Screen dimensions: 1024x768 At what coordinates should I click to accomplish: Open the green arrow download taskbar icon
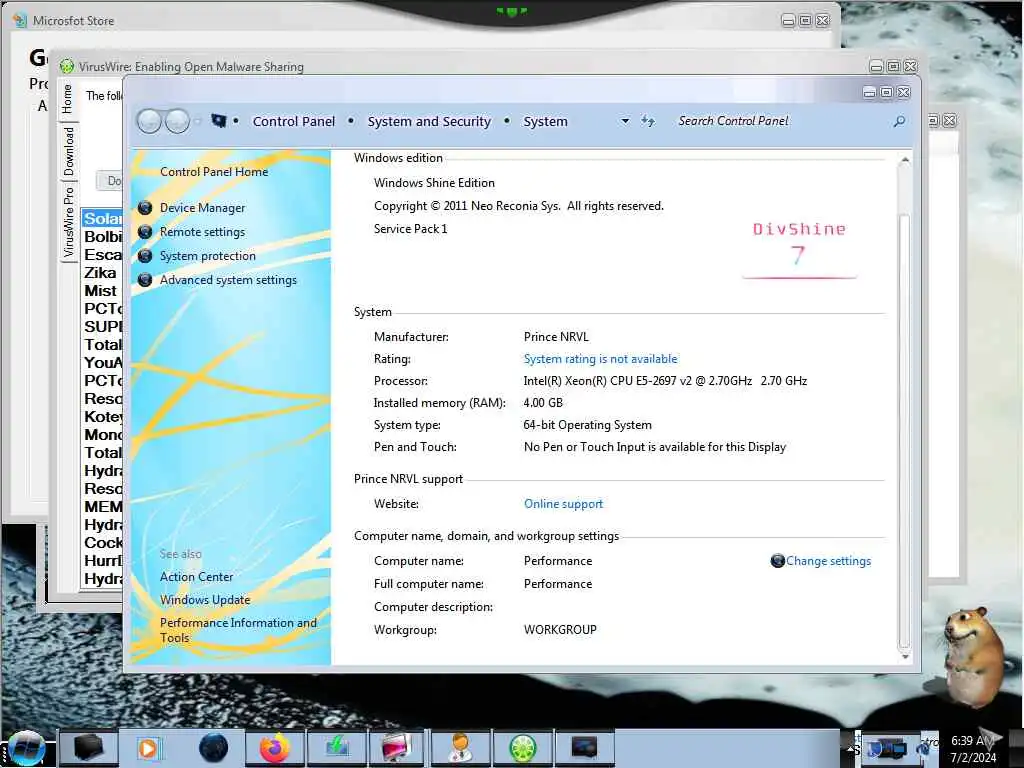click(x=336, y=748)
